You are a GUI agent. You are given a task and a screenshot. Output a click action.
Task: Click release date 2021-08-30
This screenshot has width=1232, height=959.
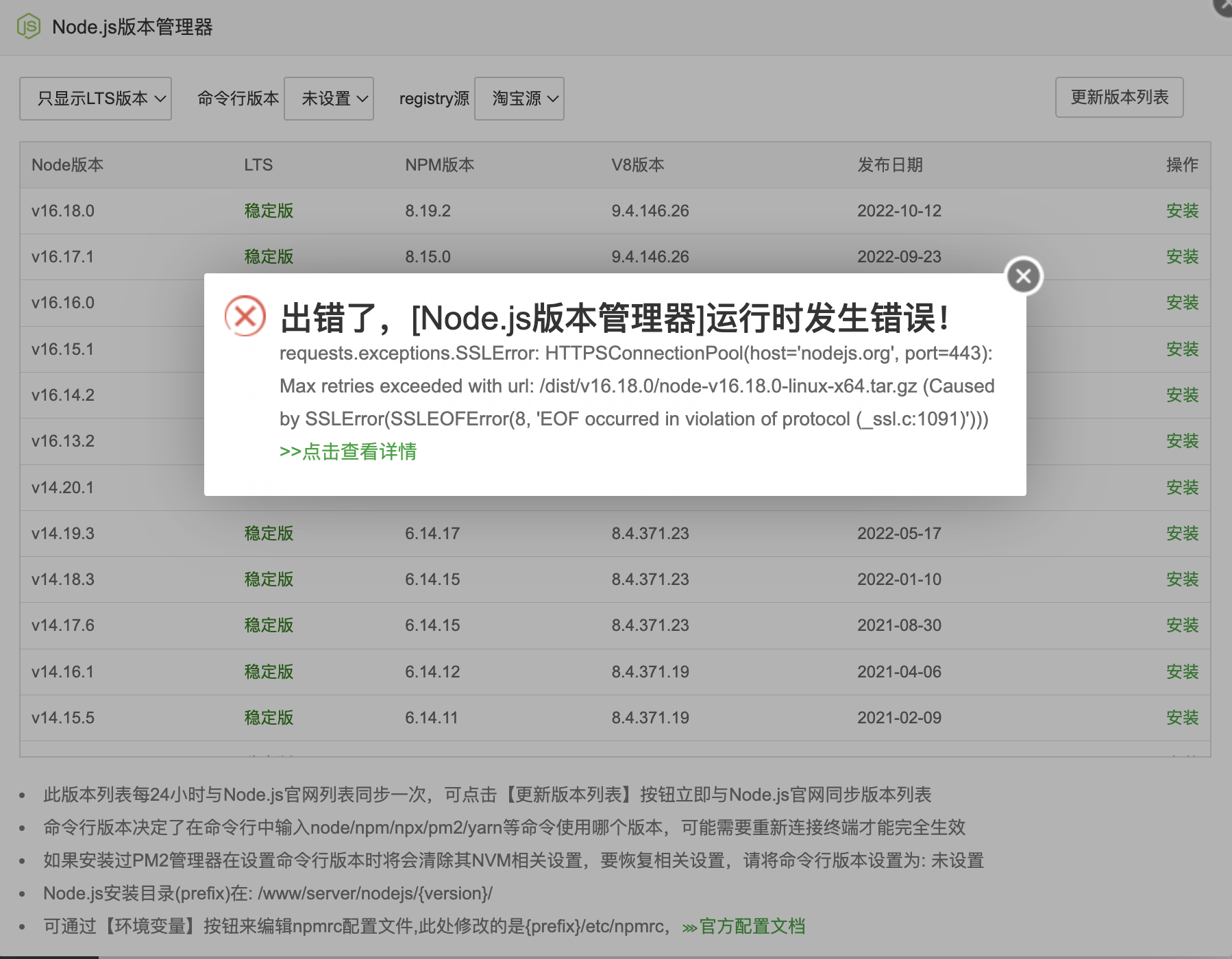[899, 625]
